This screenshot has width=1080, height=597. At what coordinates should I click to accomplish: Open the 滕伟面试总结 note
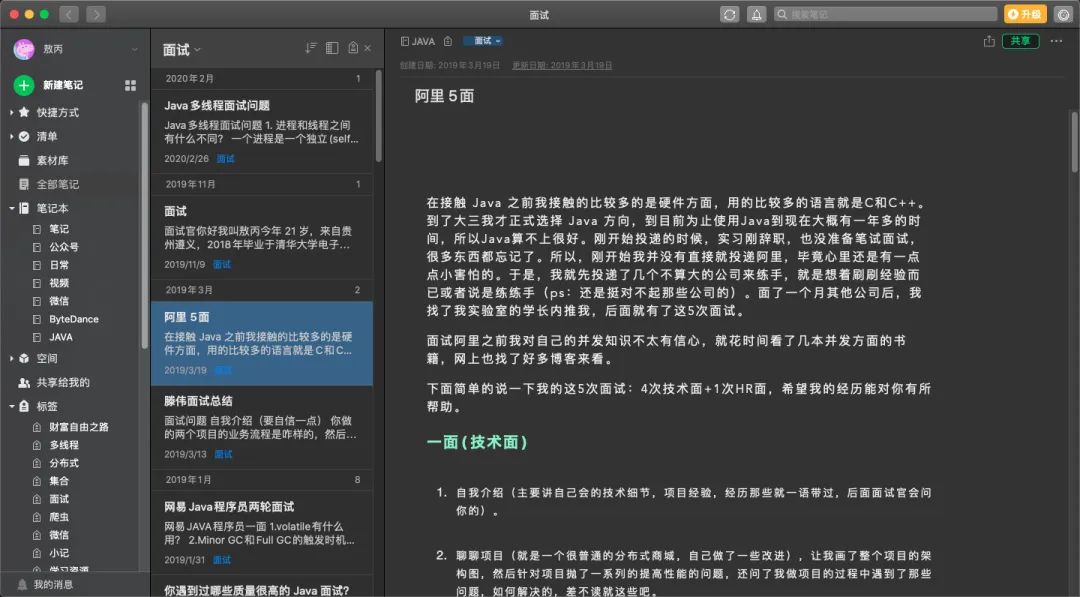pyautogui.click(x=262, y=427)
